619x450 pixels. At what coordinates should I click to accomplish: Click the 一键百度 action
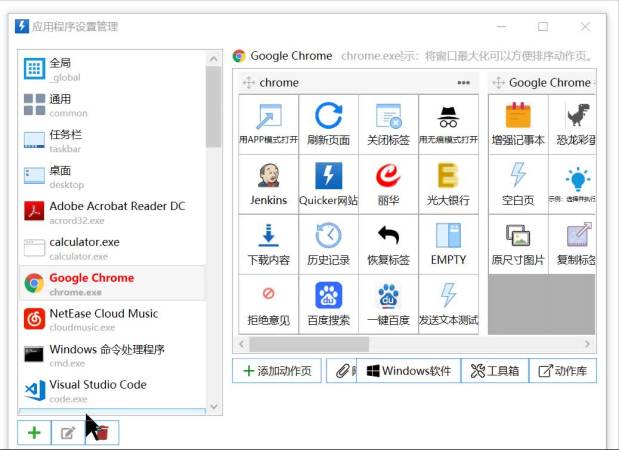pos(388,305)
